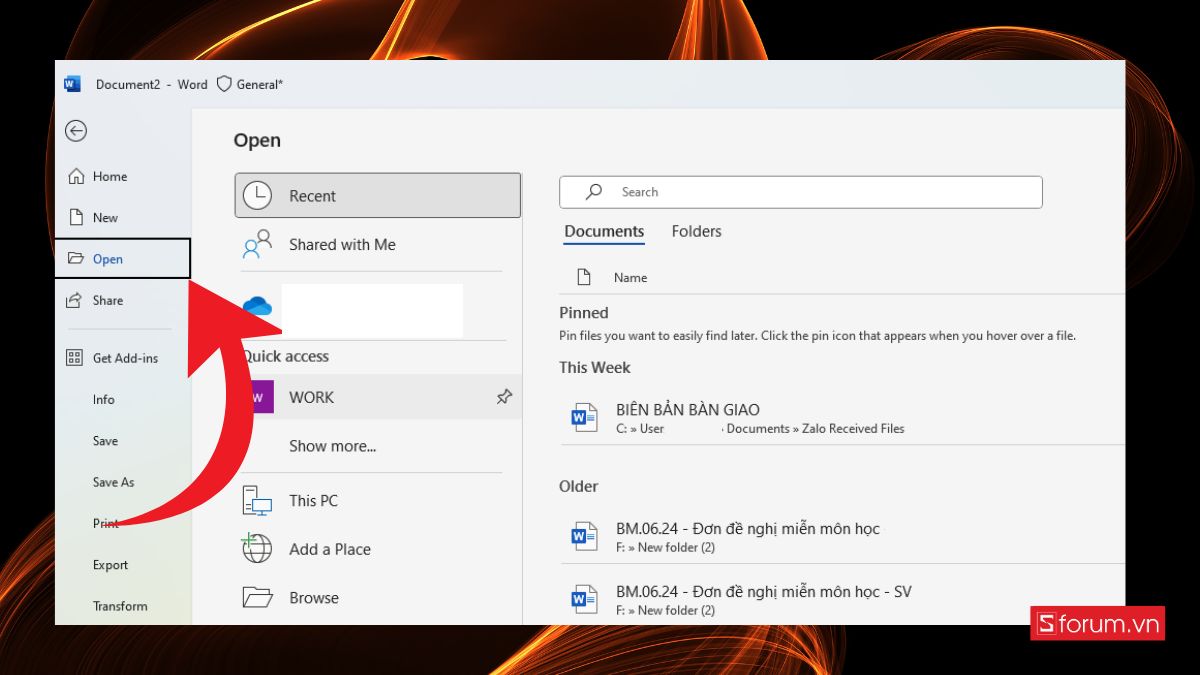Click the Word logo in title bar
The width and height of the screenshot is (1200, 675).
point(72,84)
